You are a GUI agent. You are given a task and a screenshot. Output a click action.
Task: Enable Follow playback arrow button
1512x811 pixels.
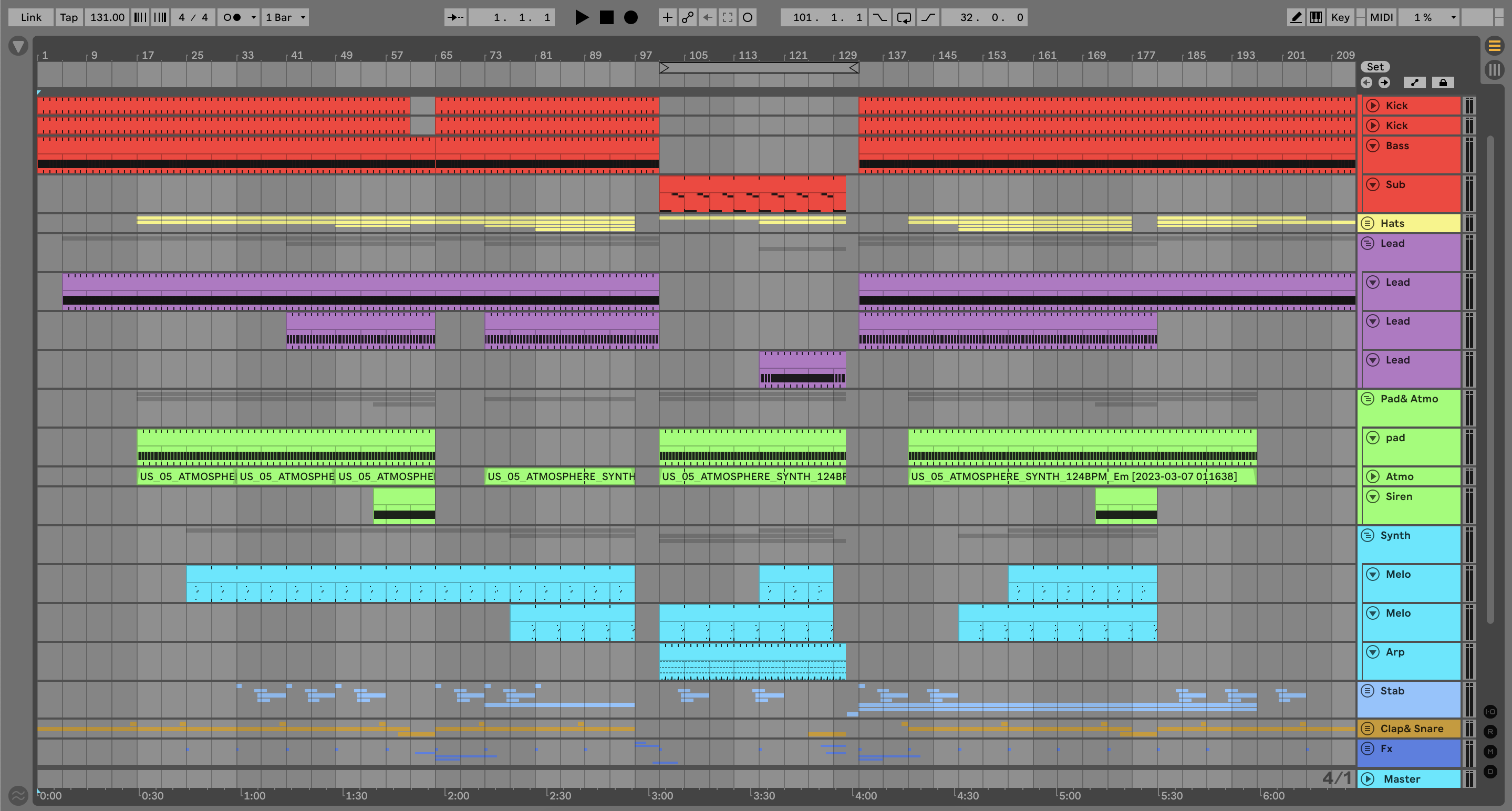point(455,18)
